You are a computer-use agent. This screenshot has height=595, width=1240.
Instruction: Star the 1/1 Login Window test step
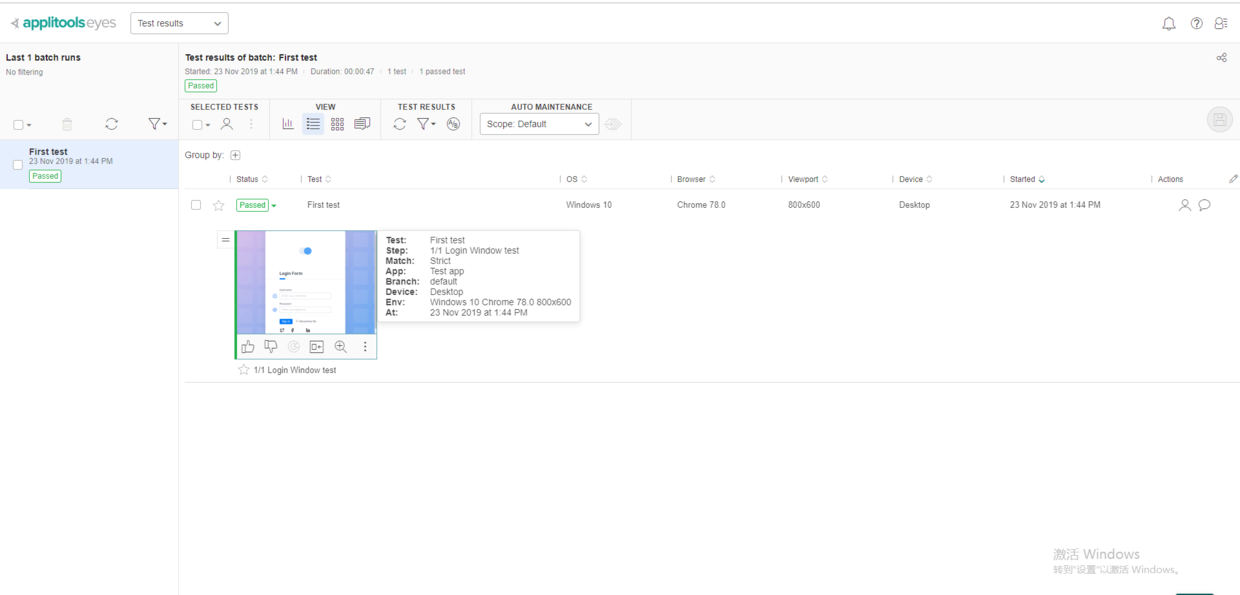(x=243, y=370)
